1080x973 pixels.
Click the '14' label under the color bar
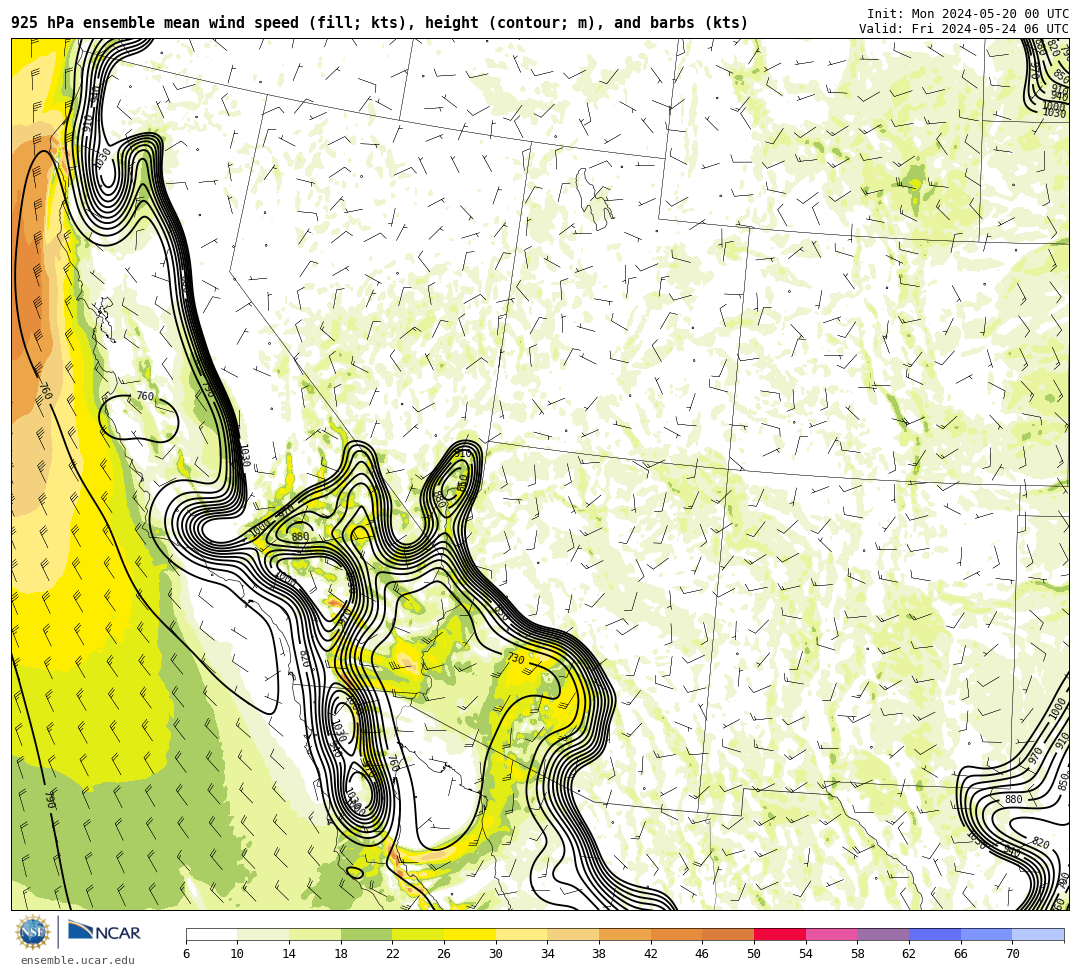pyautogui.click(x=289, y=954)
